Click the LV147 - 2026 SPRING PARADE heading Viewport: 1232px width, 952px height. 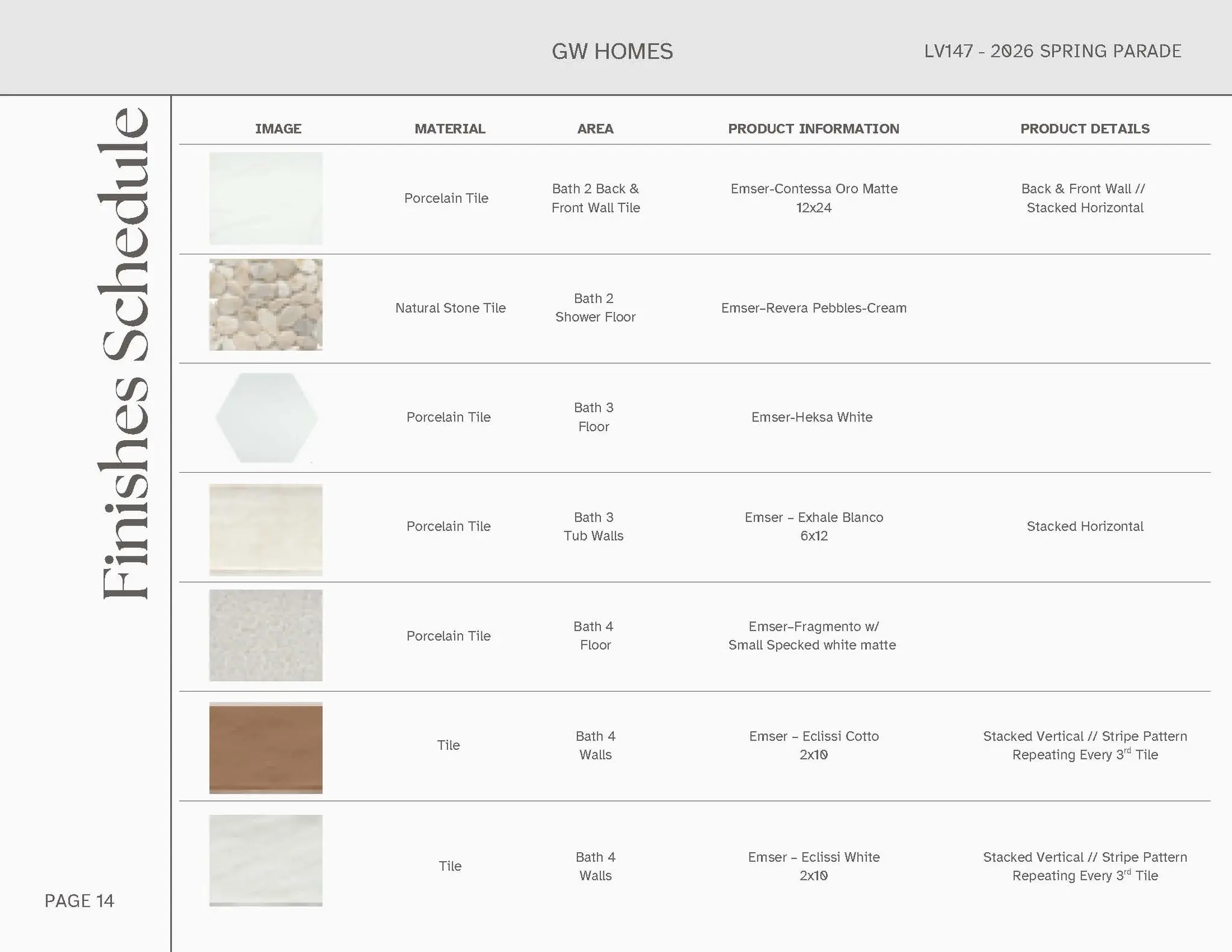1052,51
